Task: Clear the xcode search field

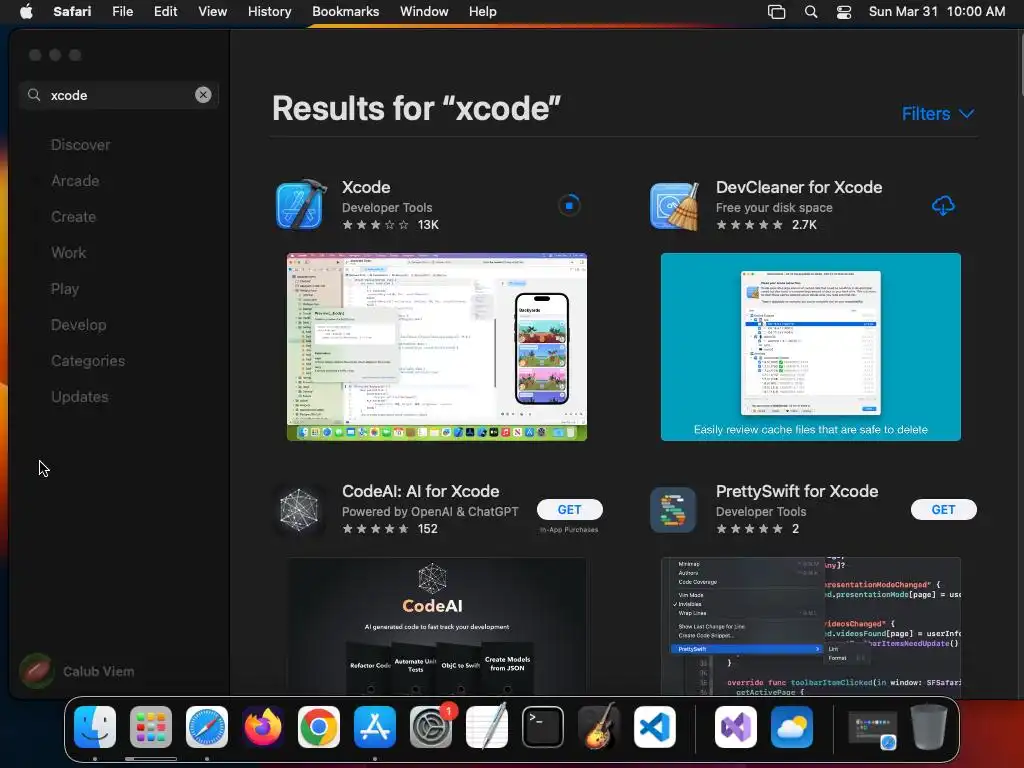Action: pos(203,95)
